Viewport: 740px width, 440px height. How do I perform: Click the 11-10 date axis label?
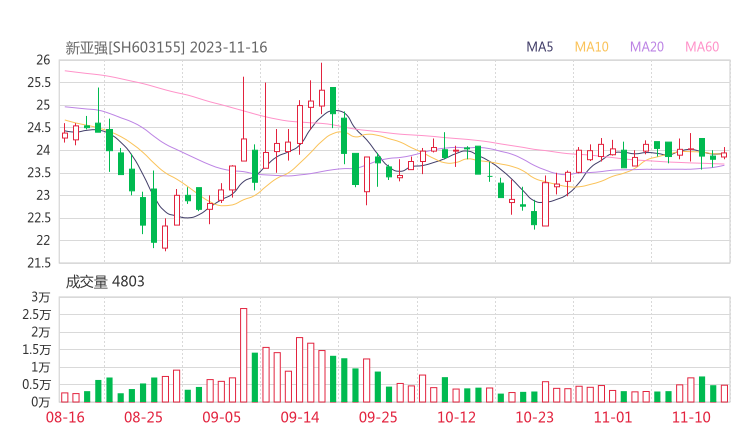[x=690, y=417]
